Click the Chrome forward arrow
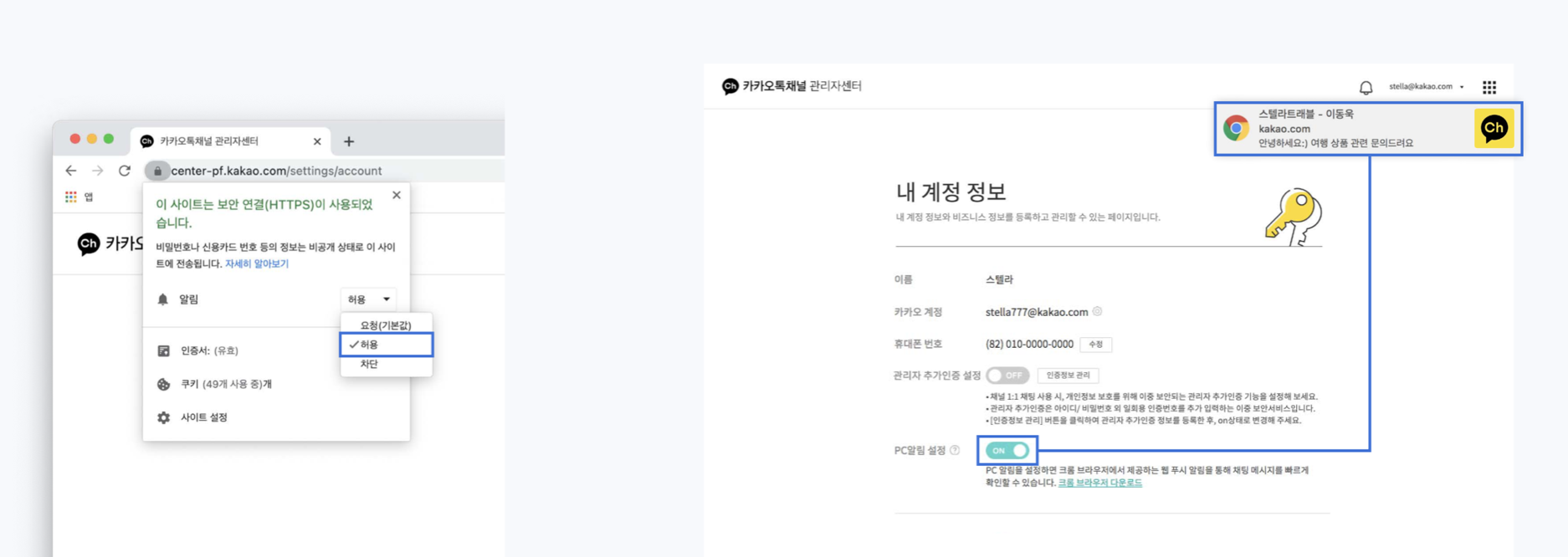 click(98, 171)
